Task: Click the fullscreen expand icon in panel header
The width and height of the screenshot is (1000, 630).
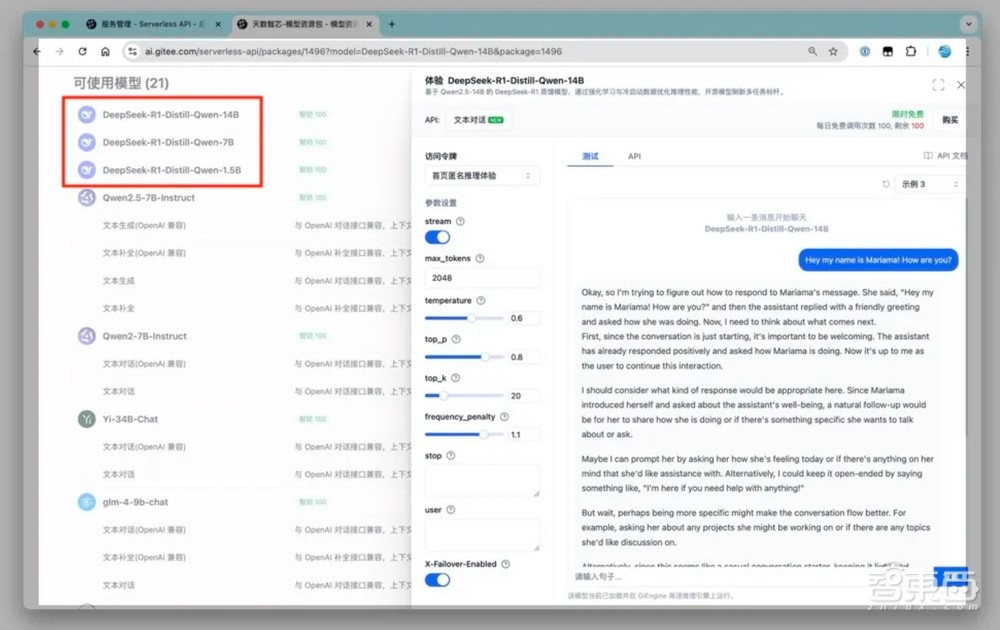Action: click(938, 85)
